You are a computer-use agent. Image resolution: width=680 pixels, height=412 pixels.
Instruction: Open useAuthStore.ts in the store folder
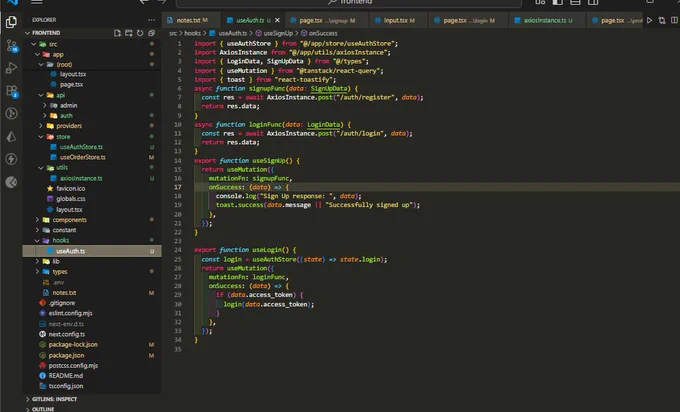pos(81,147)
